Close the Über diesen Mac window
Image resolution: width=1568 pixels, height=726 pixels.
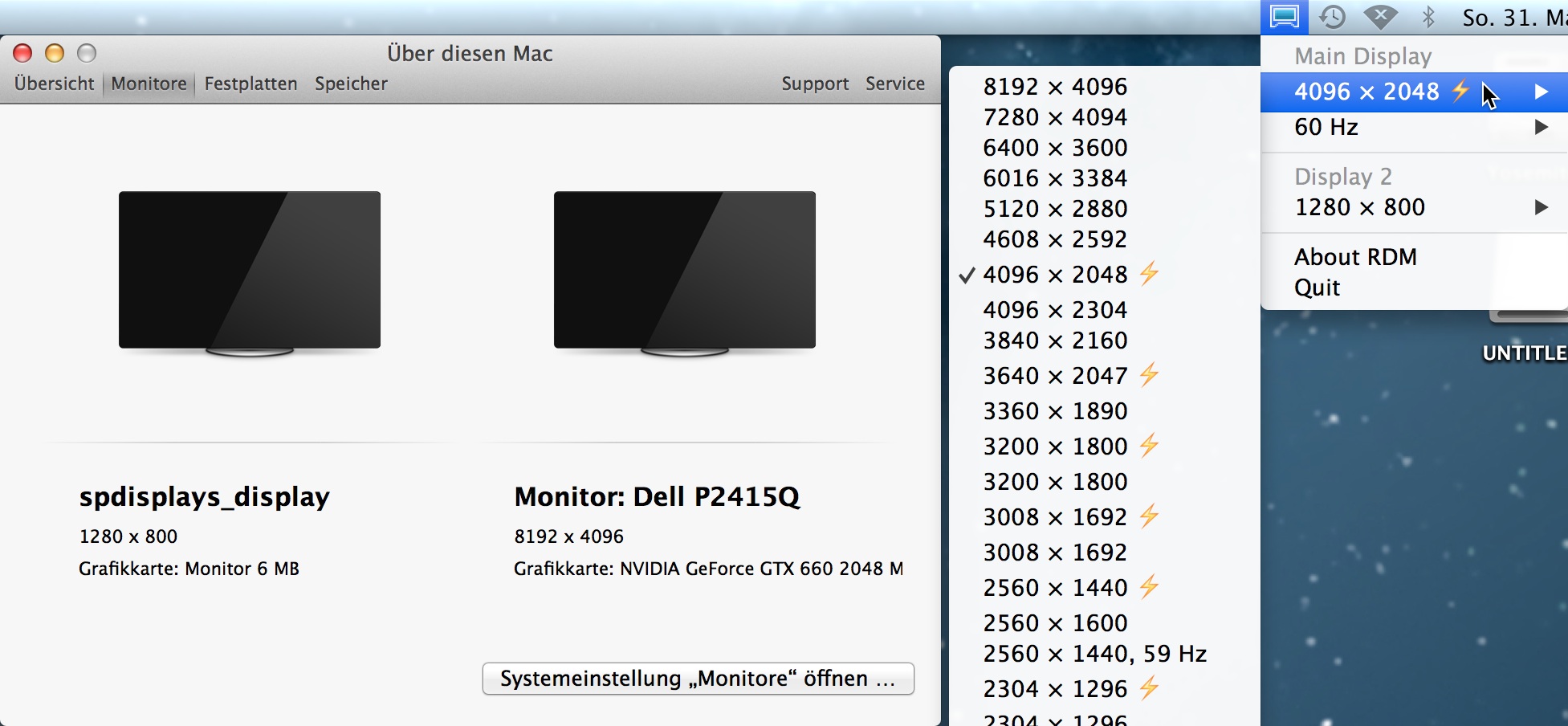point(22,53)
